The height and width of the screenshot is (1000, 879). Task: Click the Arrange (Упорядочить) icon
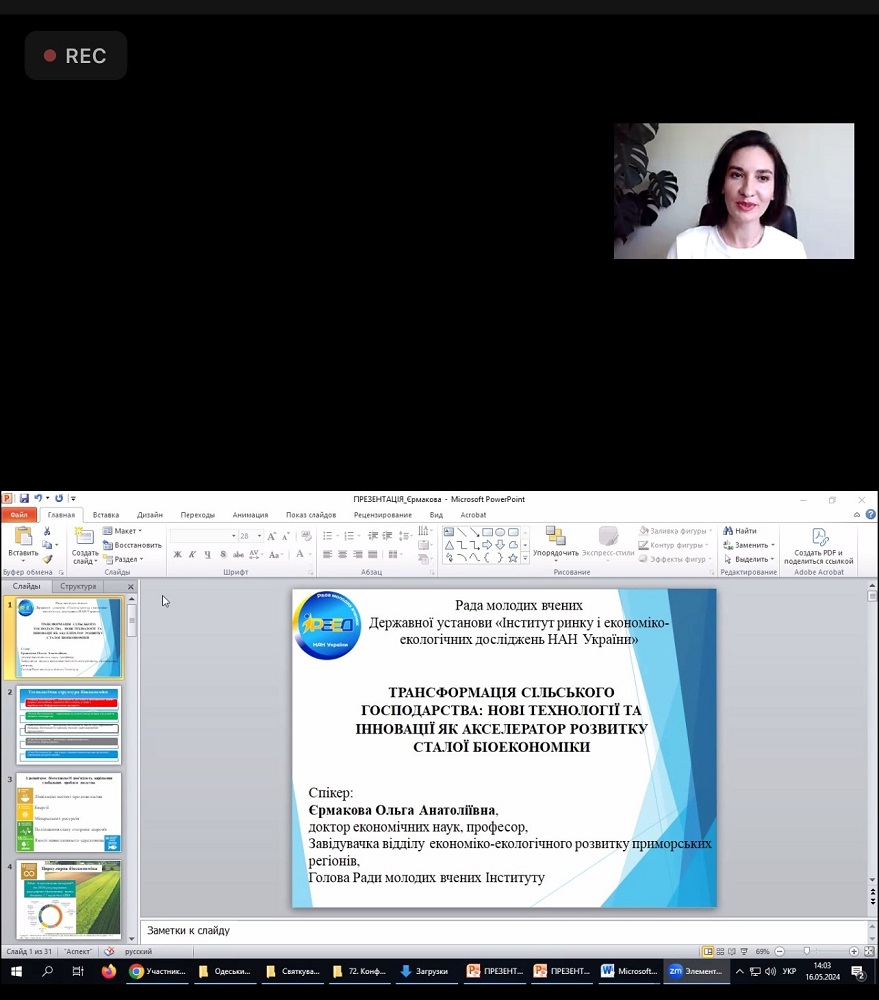point(555,537)
